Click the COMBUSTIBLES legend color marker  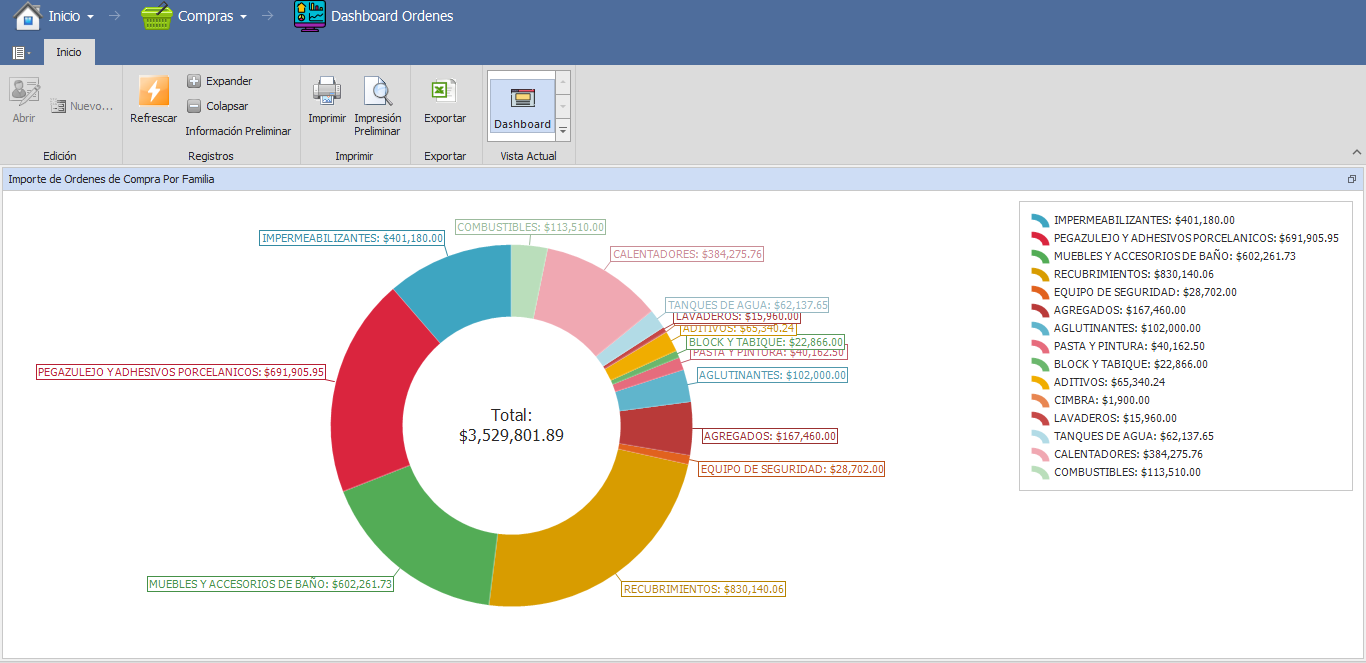(1040, 472)
